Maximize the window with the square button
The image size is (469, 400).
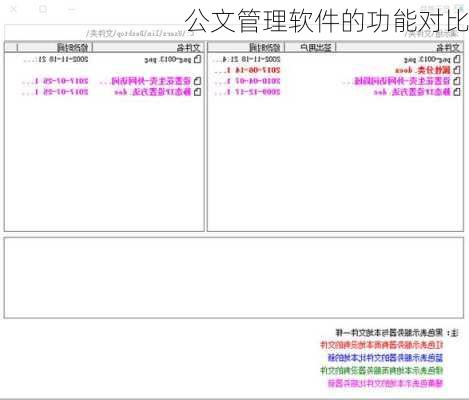coord(43,10)
